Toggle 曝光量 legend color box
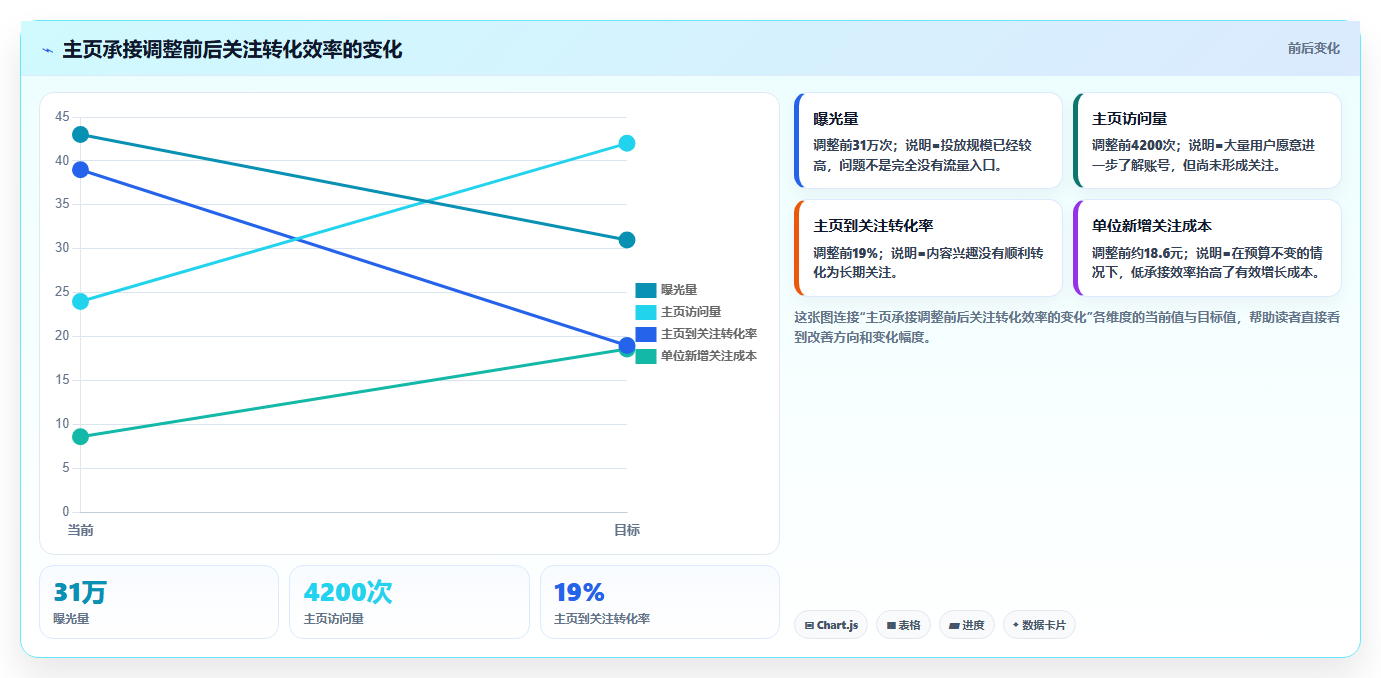 pyautogui.click(x=646, y=290)
